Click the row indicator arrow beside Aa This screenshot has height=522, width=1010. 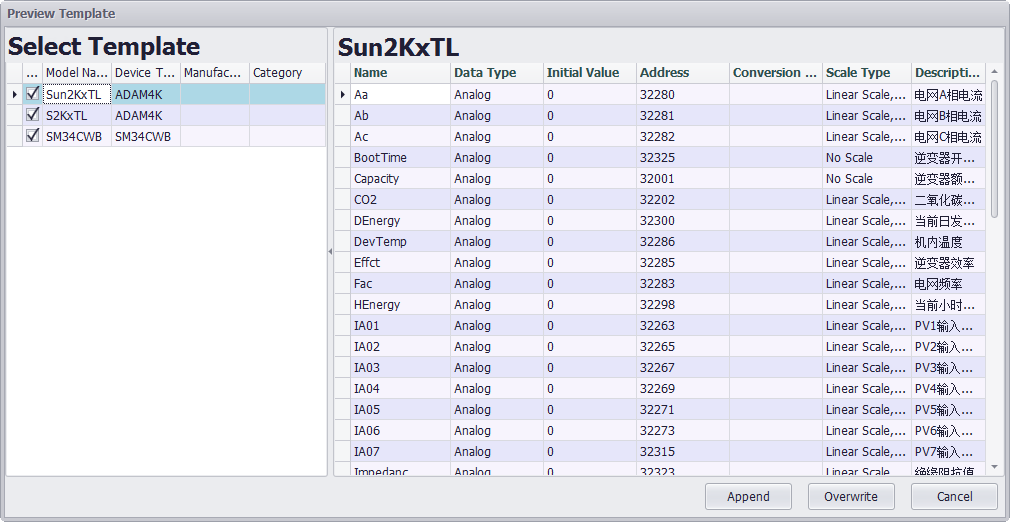click(x=343, y=94)
